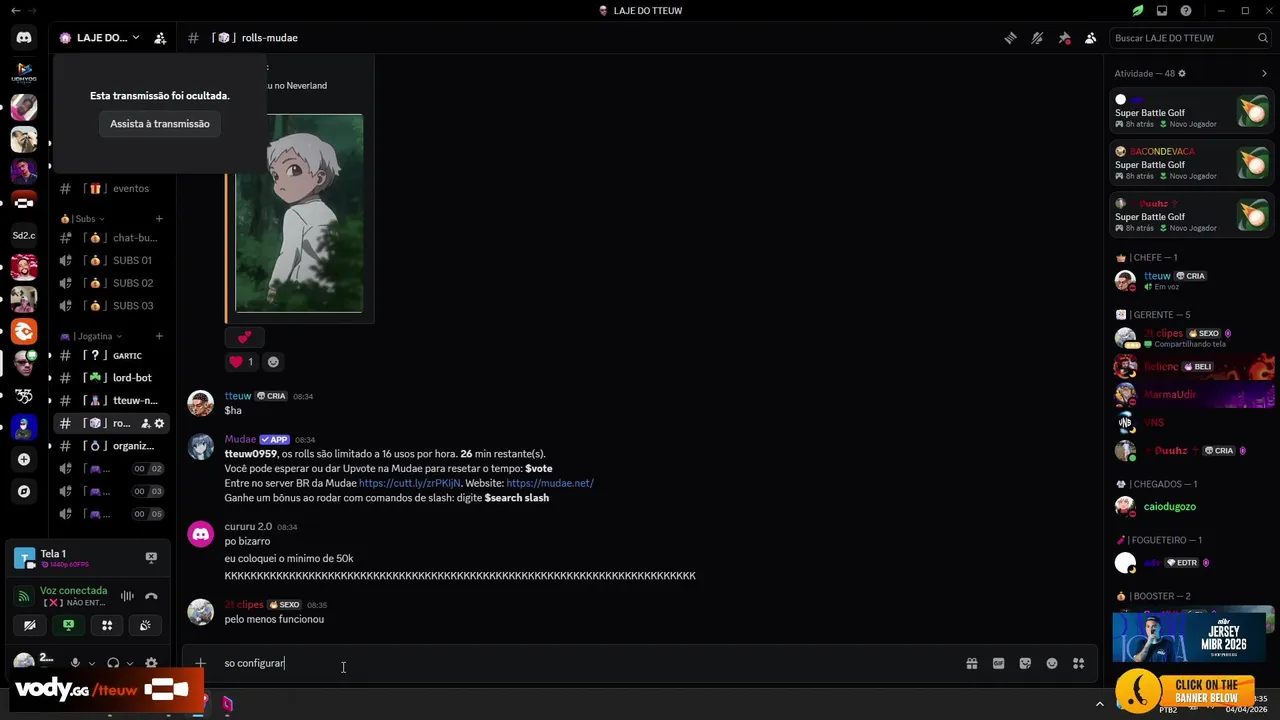Viewport: 1280px width, 720px height.
Task: Click add a server plus icon
Action: click(x=24, y=459)
